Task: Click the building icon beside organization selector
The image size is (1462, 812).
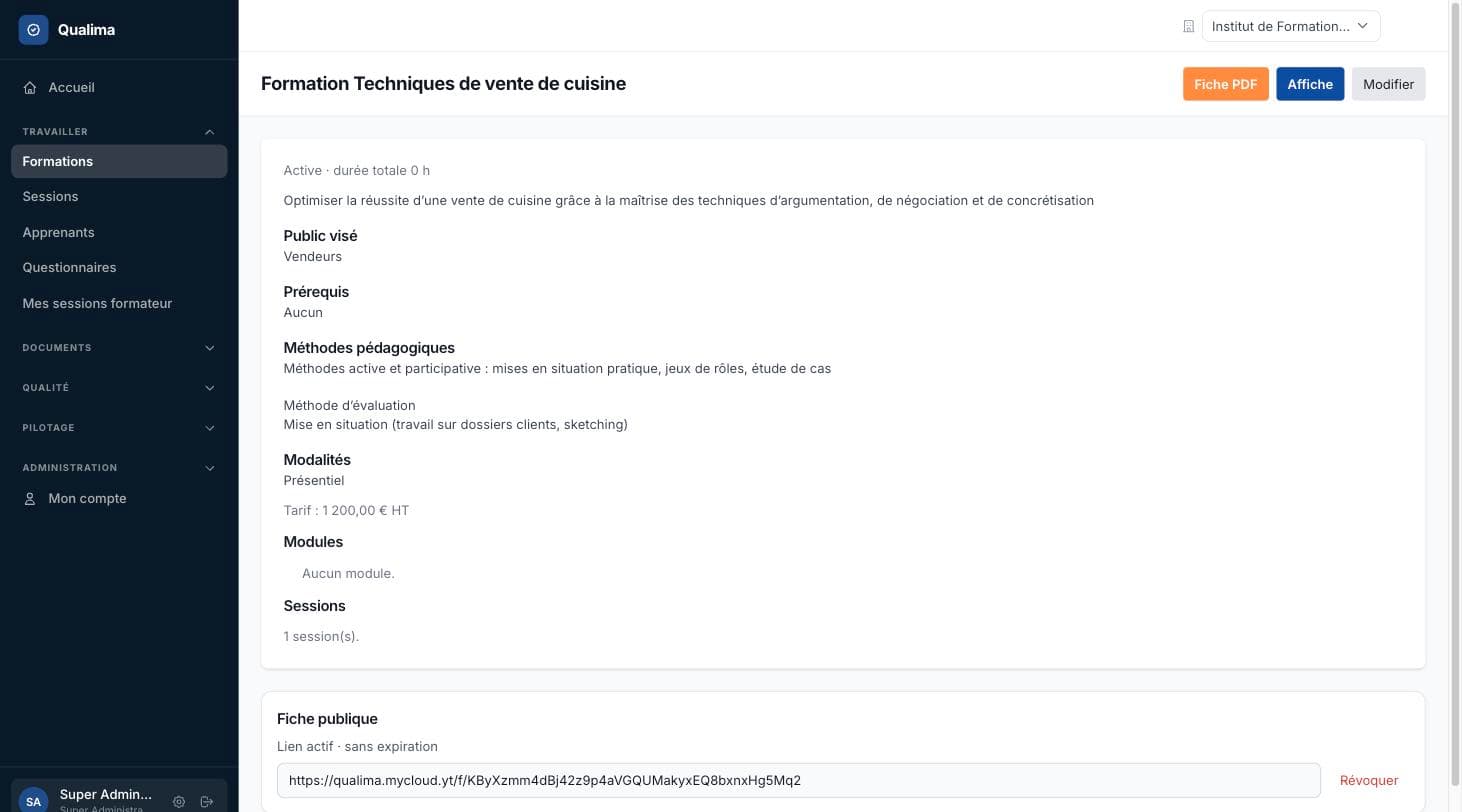Action: (x=1188, y=27)
